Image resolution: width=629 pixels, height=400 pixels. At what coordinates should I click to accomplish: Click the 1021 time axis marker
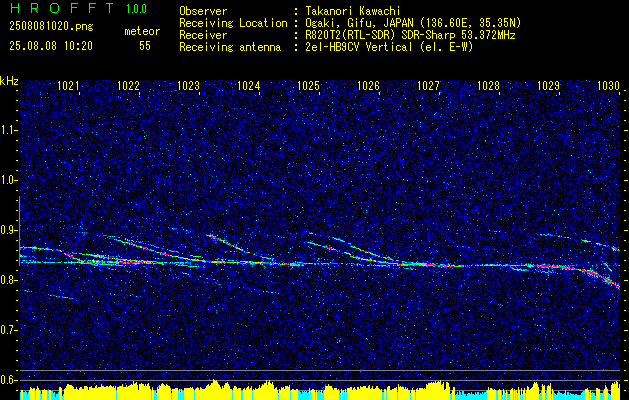pyautogui.click(x=69, y=86)
